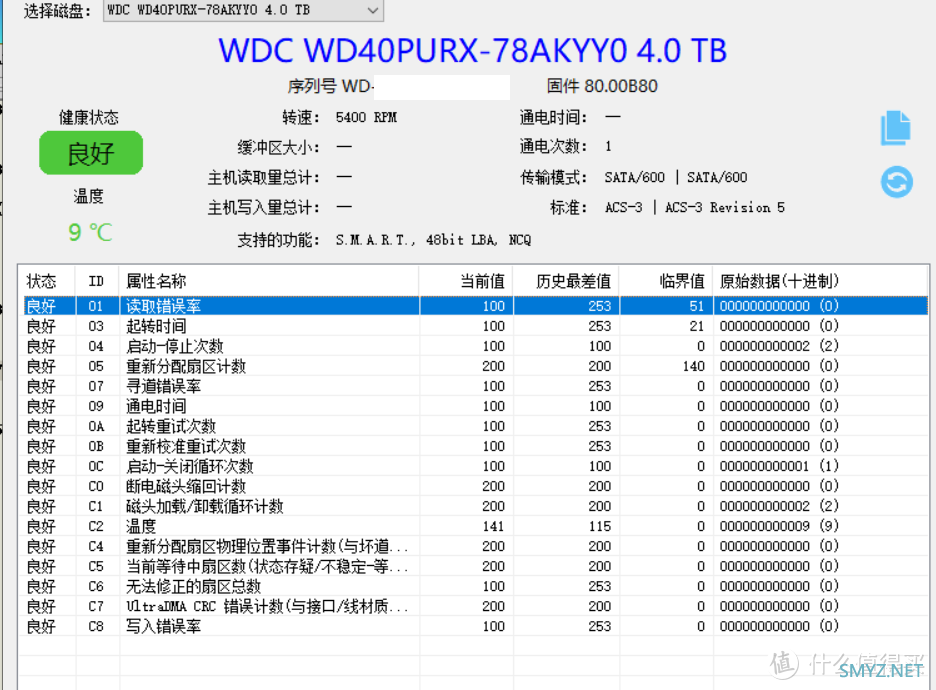Click the 通电次数 value 1
Screen dimensions: 936x690
click(608, 146)
